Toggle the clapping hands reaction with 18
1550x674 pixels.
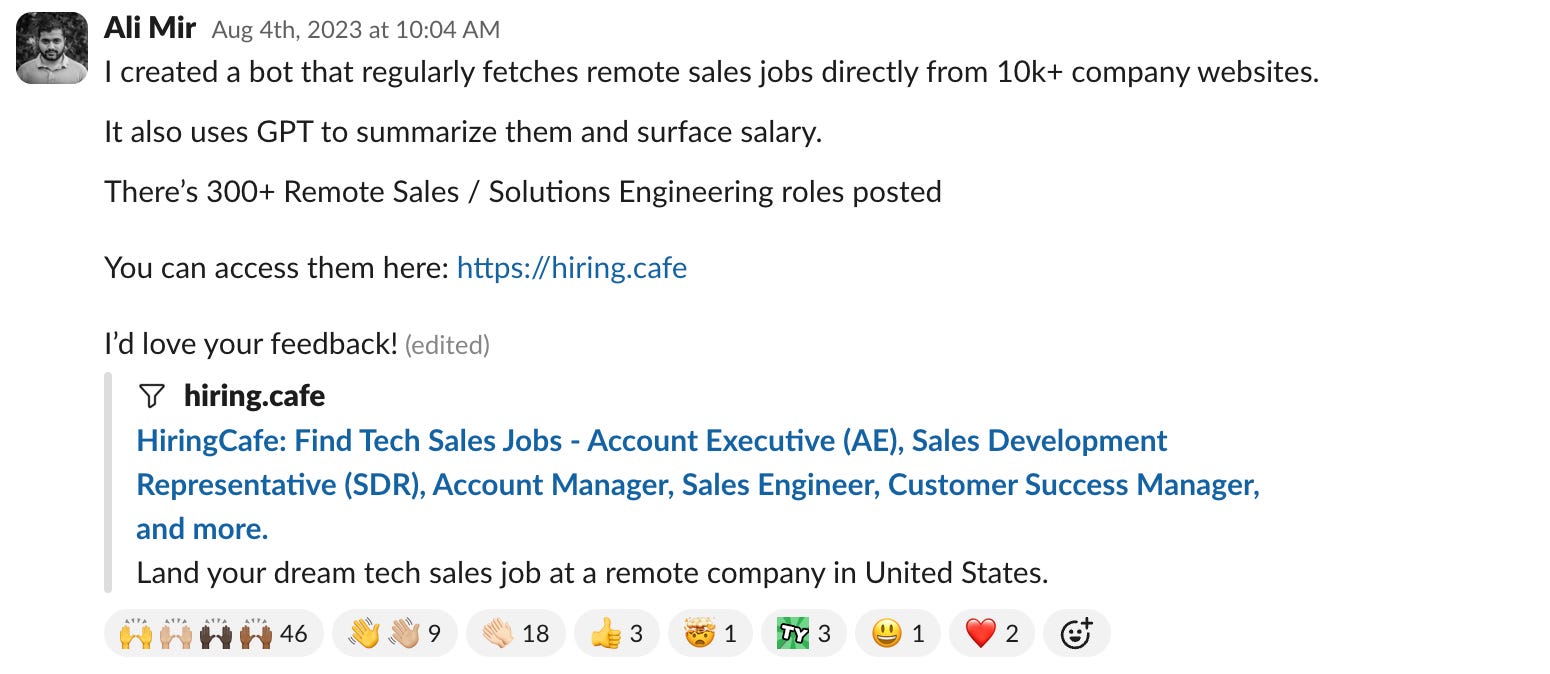point(516,633)
